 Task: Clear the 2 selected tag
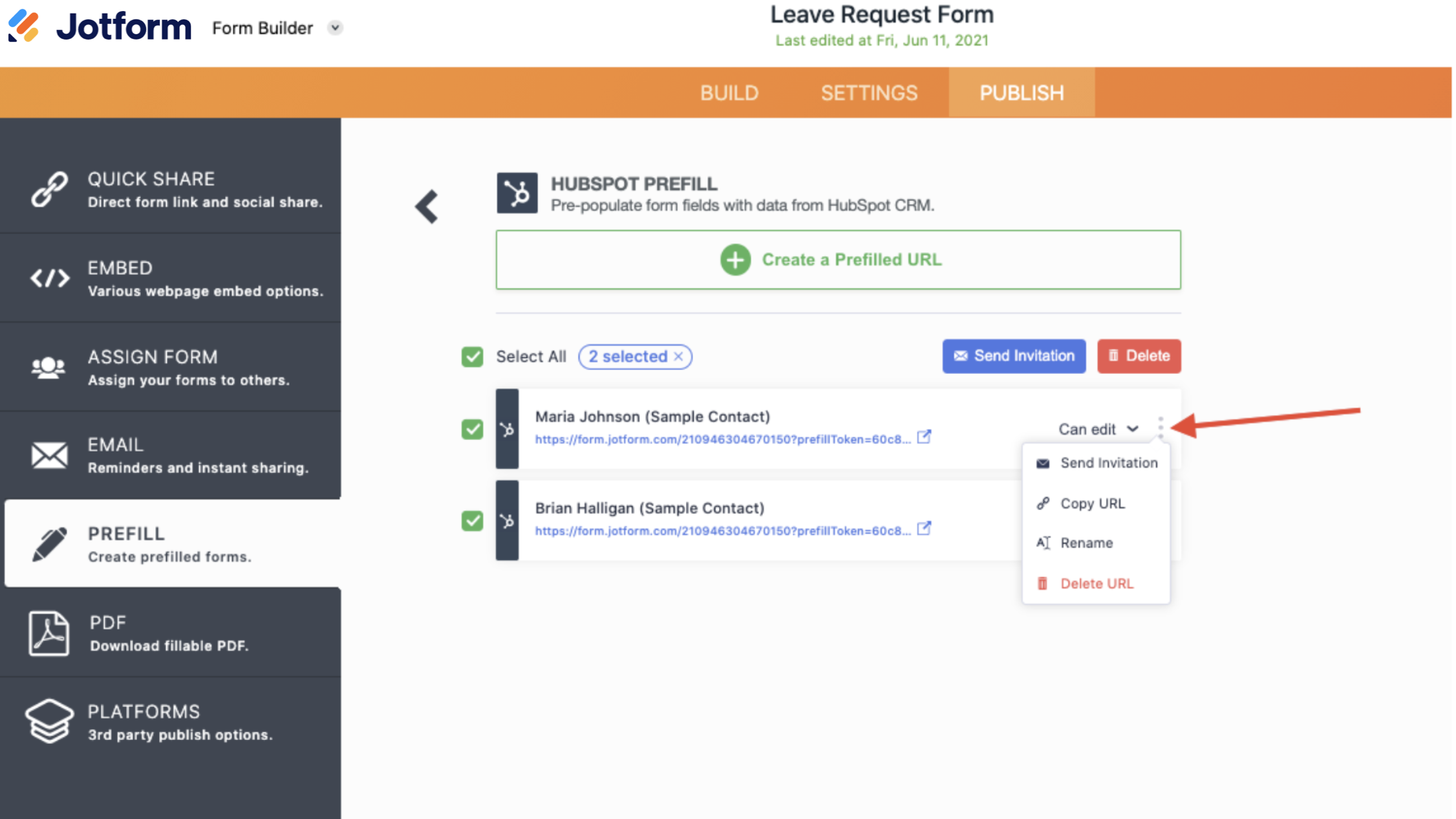coord(678,356)
